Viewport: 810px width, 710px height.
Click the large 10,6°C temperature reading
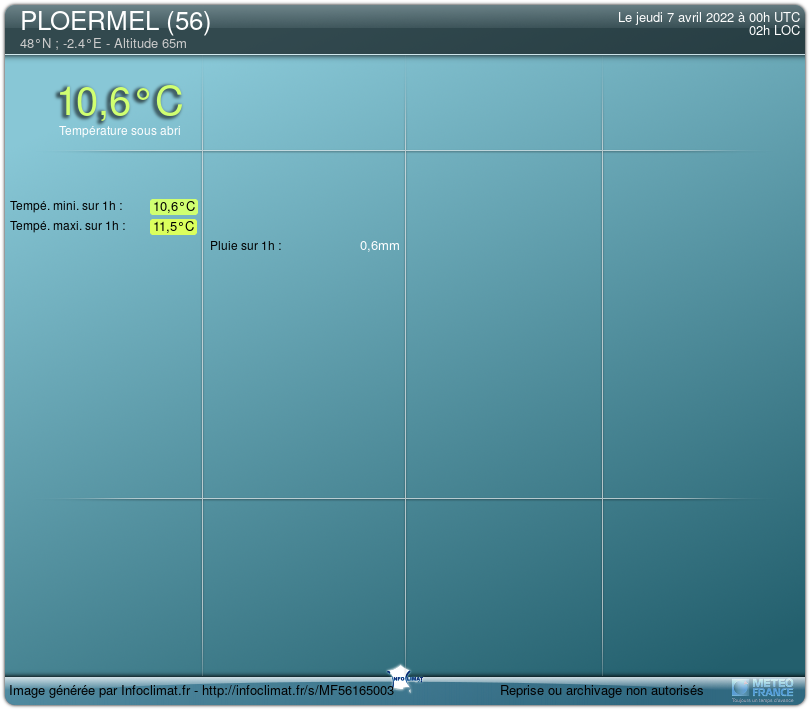pyautogui.click(x=119, y=102)
